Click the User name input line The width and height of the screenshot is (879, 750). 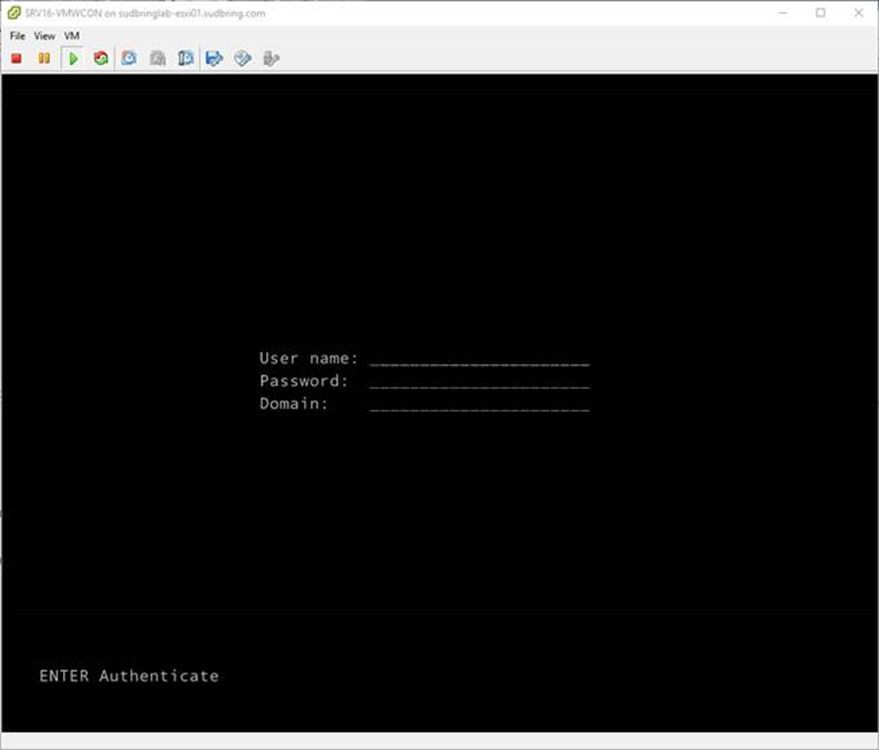[479, 359]
